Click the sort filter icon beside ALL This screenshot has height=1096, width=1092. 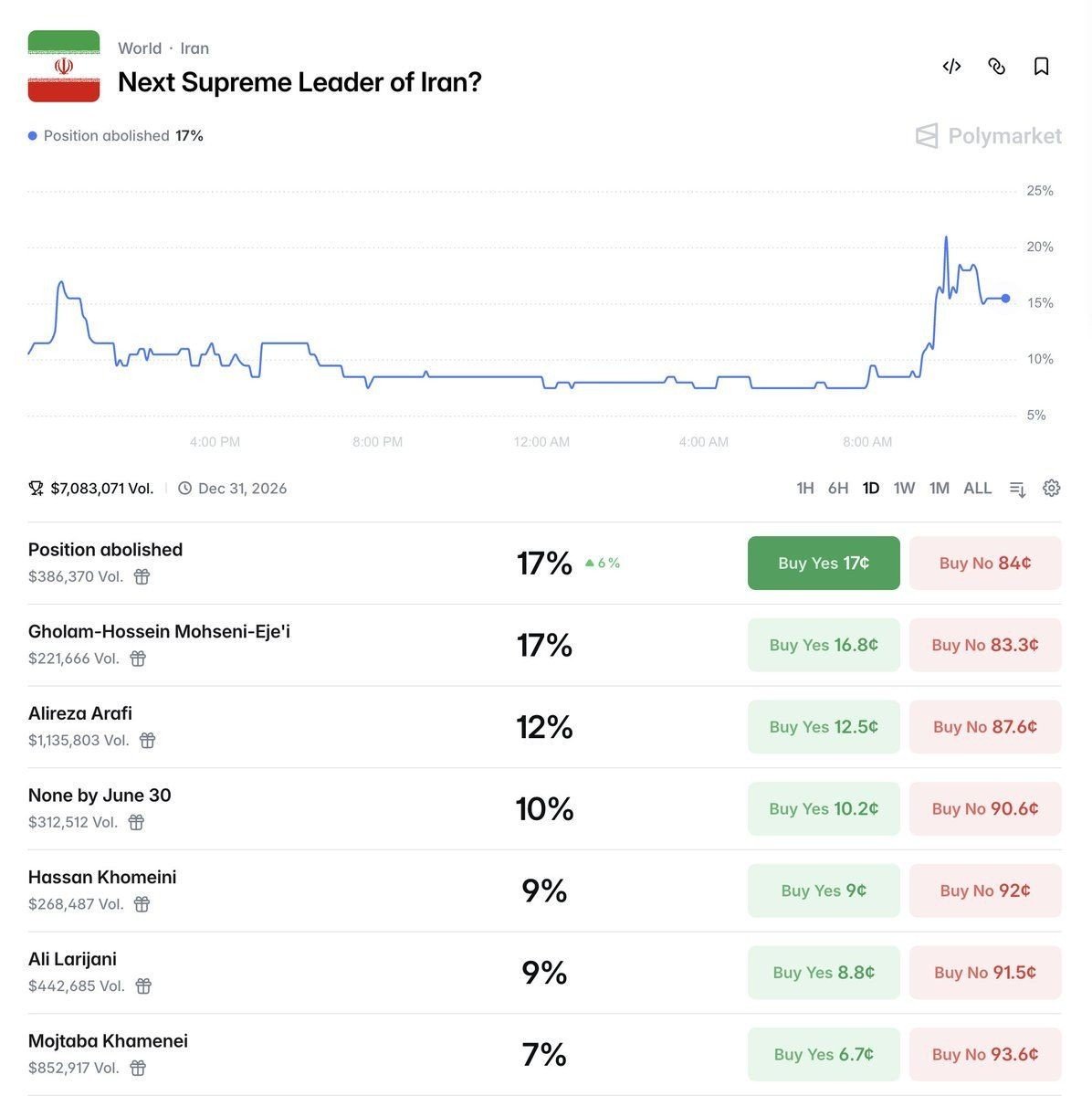pos(1018,489)
